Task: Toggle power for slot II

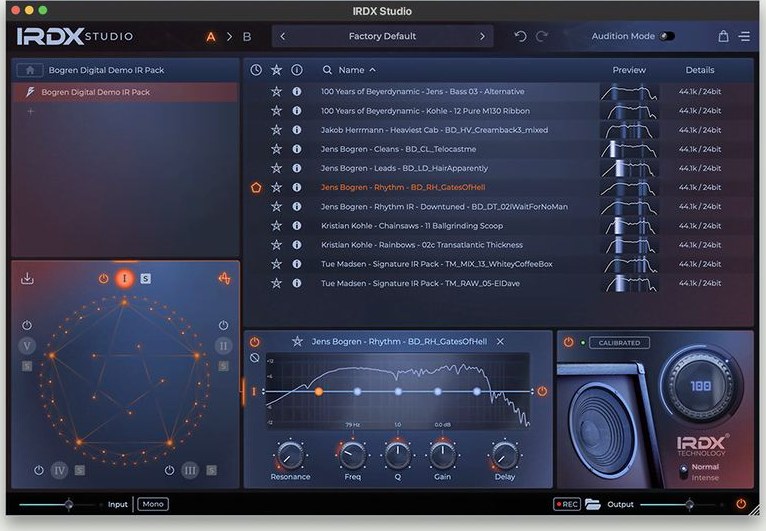Action: tap(223, 325)
